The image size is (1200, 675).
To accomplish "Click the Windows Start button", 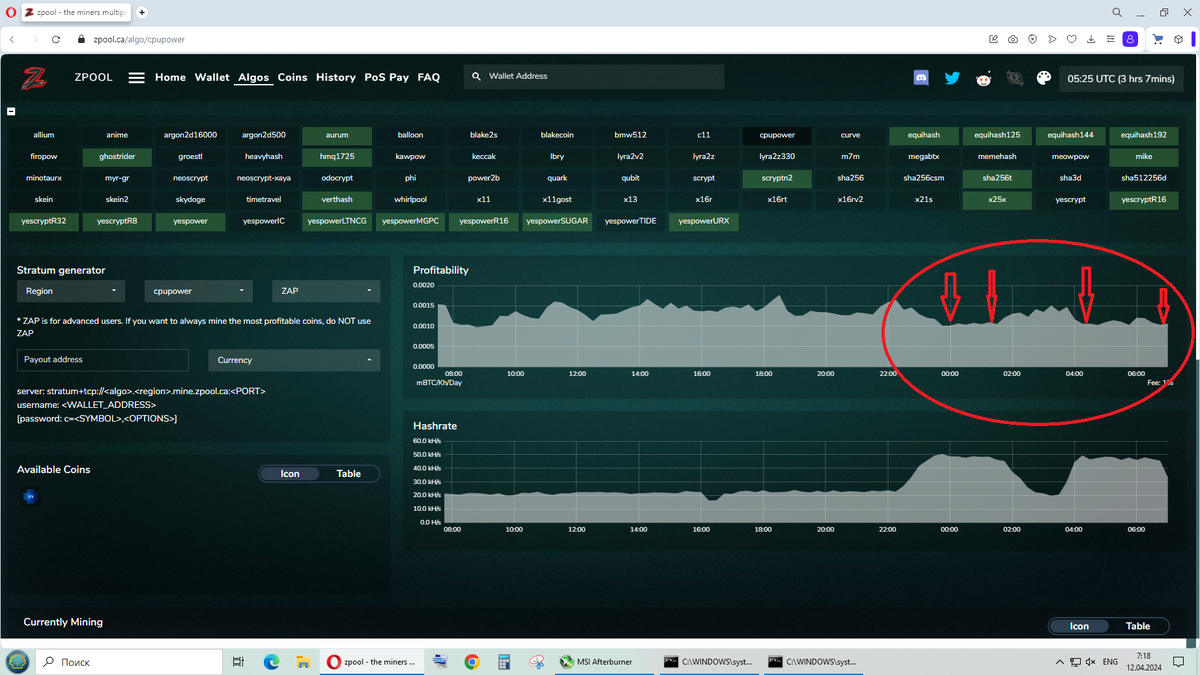I will 17,662.
